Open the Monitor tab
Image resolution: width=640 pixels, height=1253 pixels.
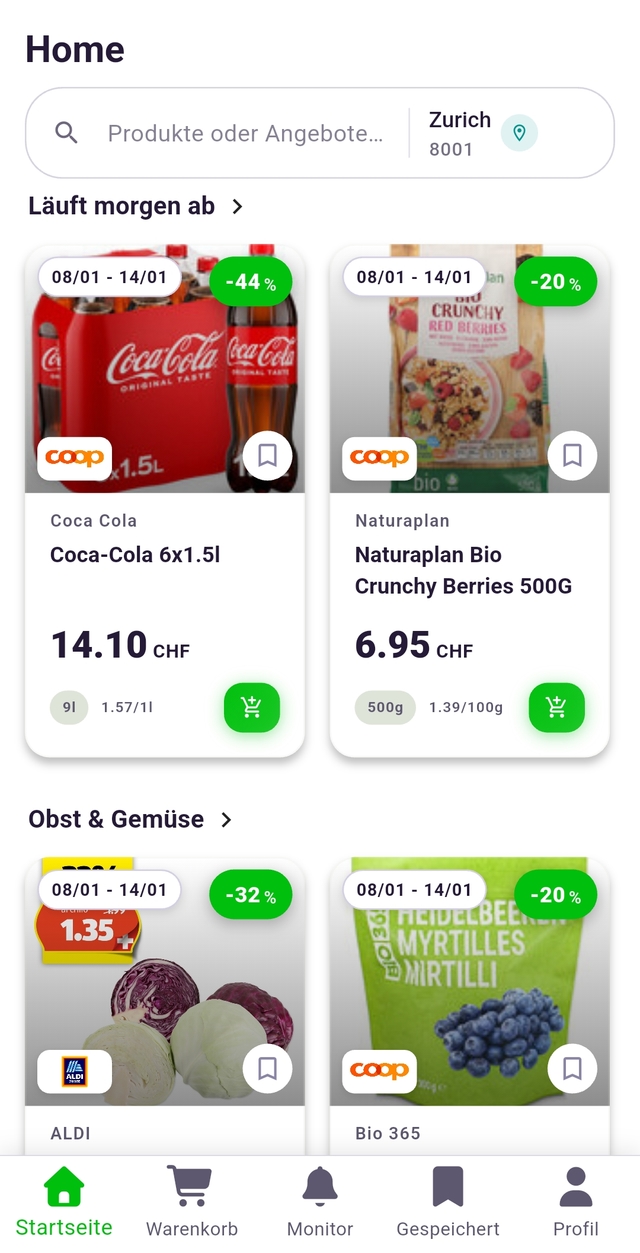[x=320, y=1203]
